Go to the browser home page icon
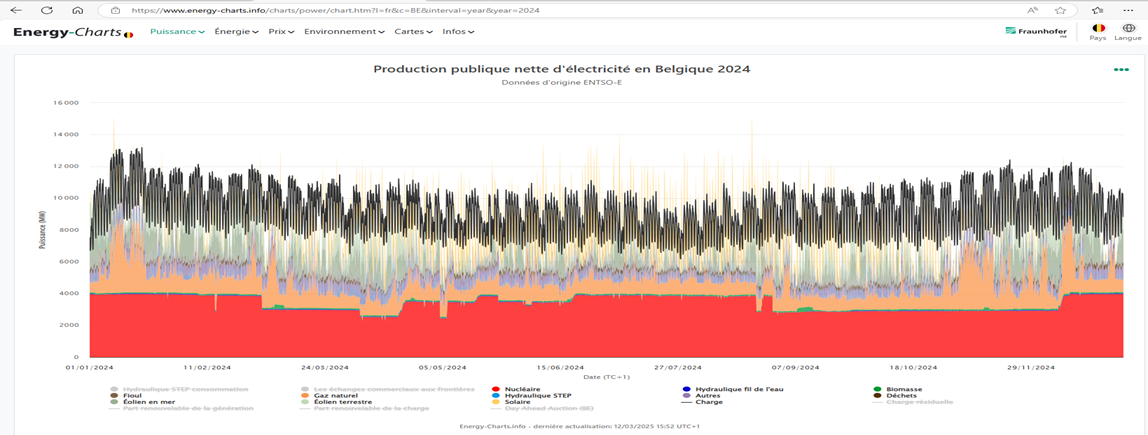 [x=78, y=10]
